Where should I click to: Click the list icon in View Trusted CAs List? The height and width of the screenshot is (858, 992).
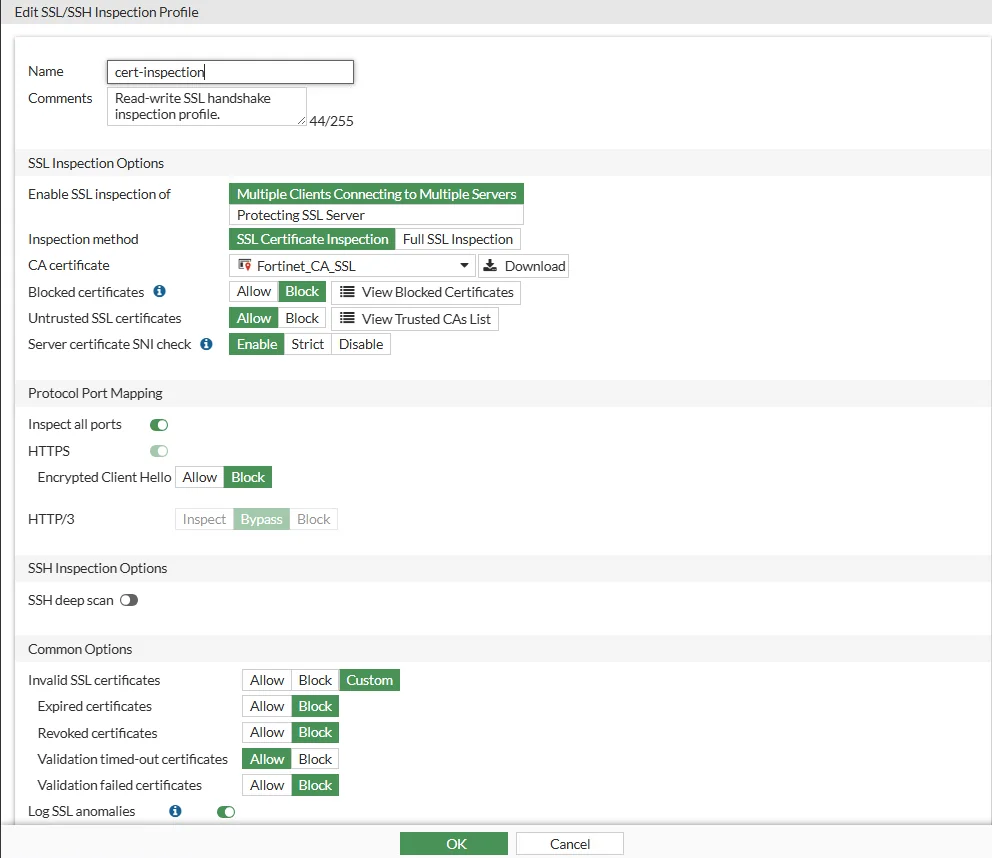347,318
